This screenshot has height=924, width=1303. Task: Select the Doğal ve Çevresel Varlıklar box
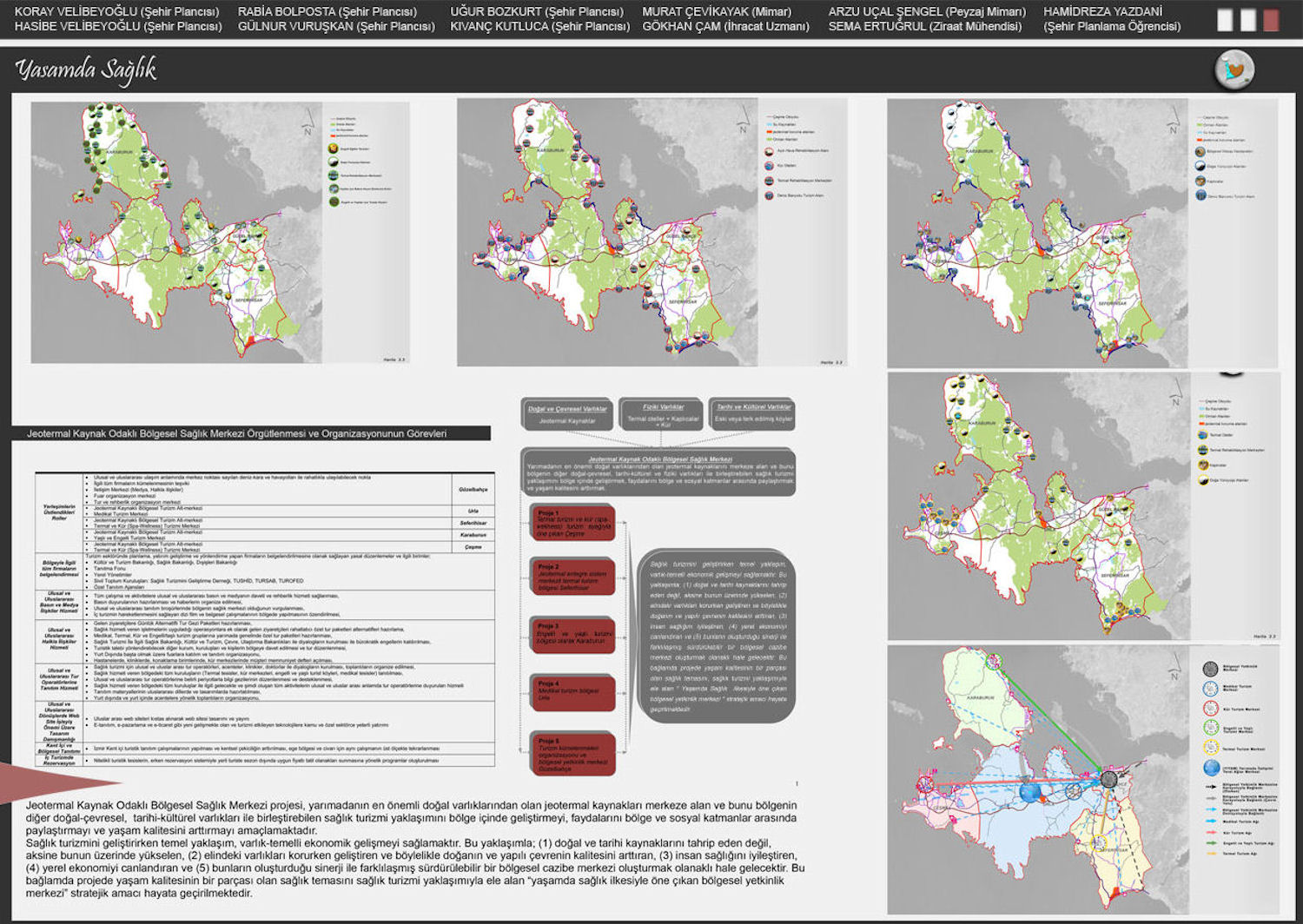(568, 413)
